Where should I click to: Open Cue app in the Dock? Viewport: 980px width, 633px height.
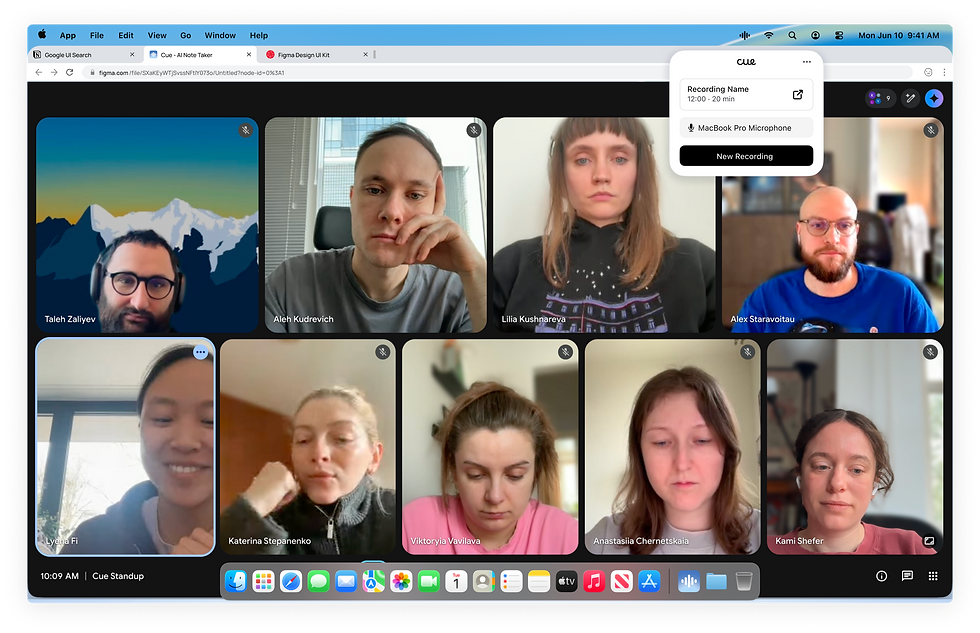coord(689,582)
